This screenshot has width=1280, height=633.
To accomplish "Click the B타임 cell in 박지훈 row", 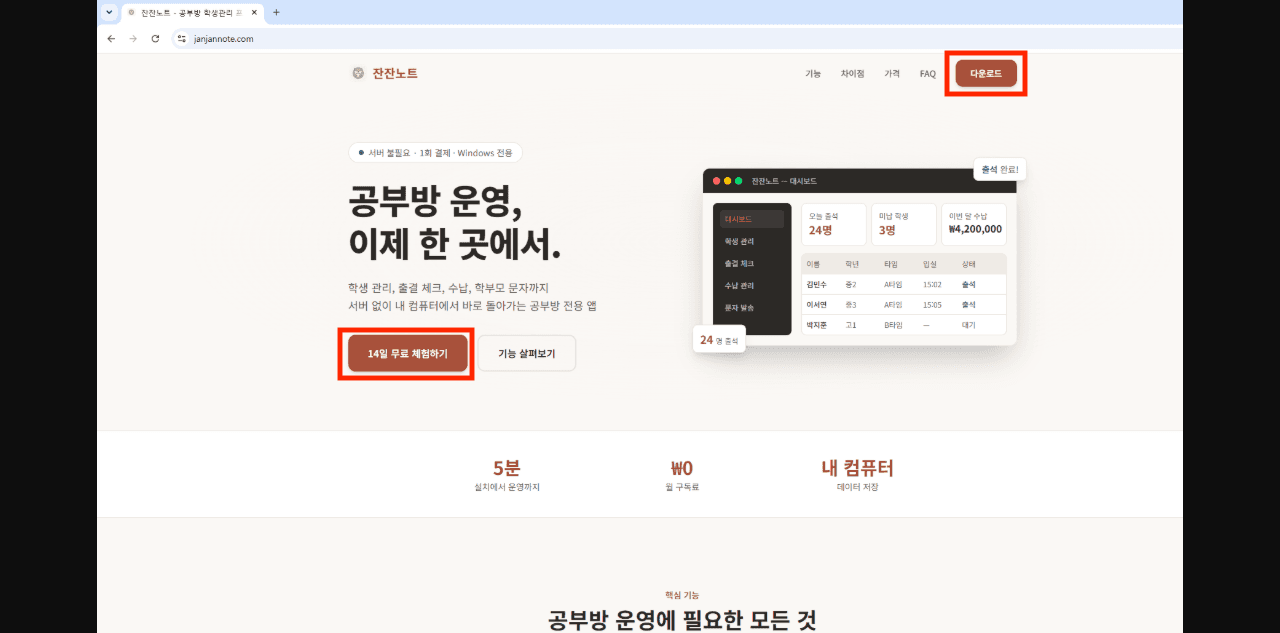I will [893, 325].
